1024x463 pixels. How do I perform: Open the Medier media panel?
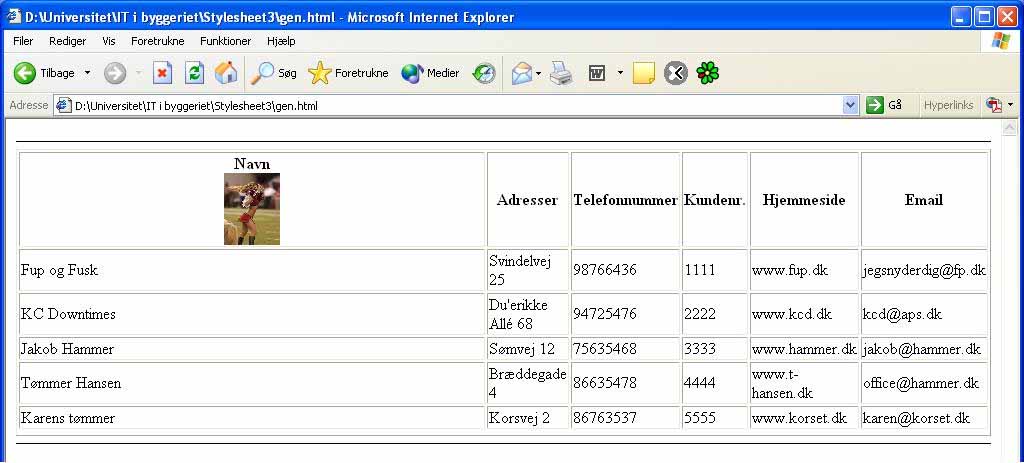430,73
